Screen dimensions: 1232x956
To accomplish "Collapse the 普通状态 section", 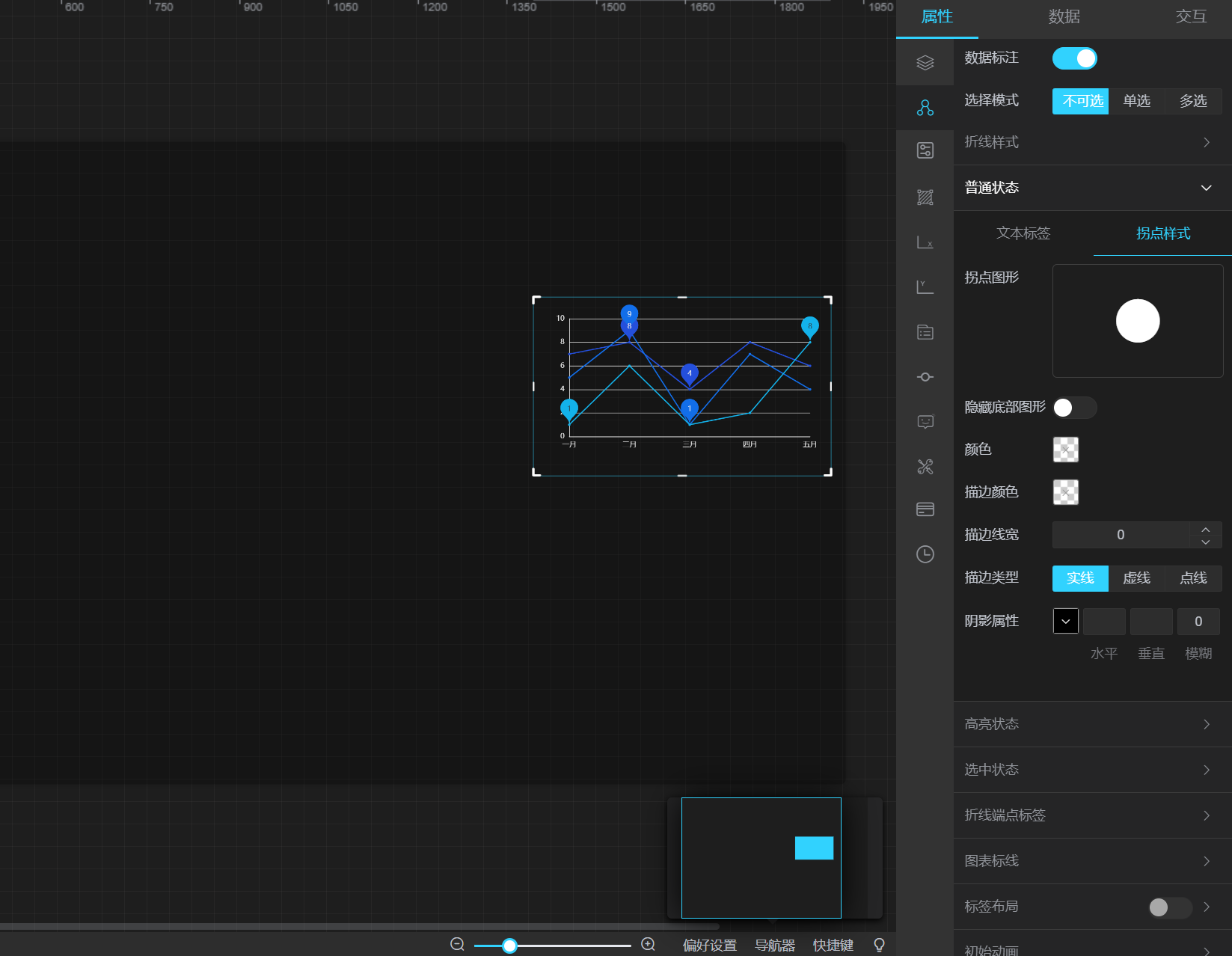I will (x=1092, y=188).
